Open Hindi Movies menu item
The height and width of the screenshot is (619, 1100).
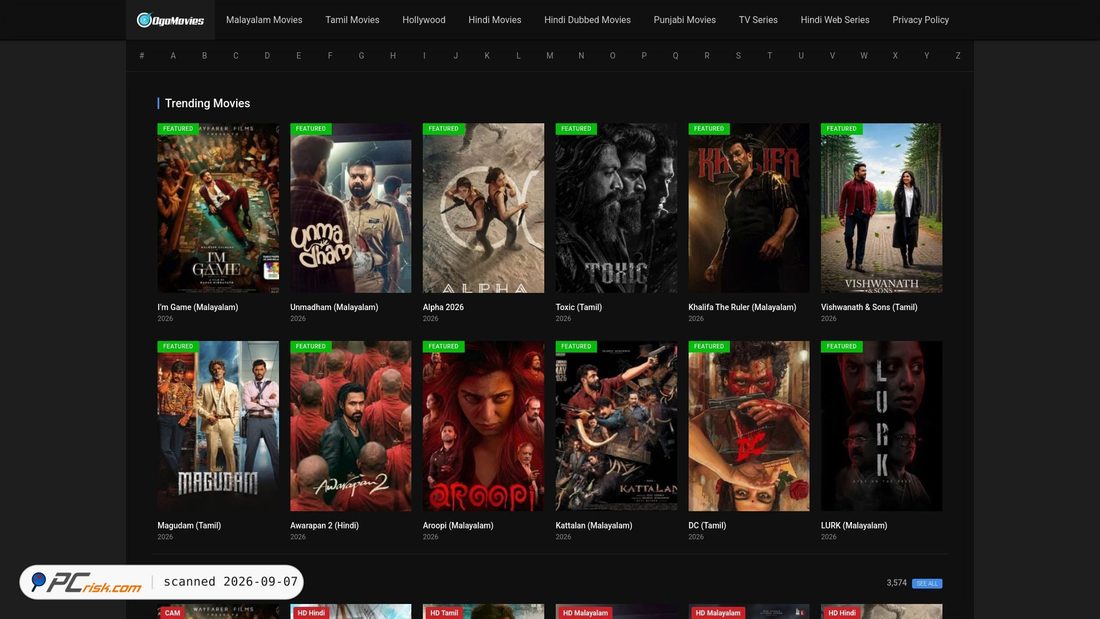pyautogui.click(x=495, y=20)
